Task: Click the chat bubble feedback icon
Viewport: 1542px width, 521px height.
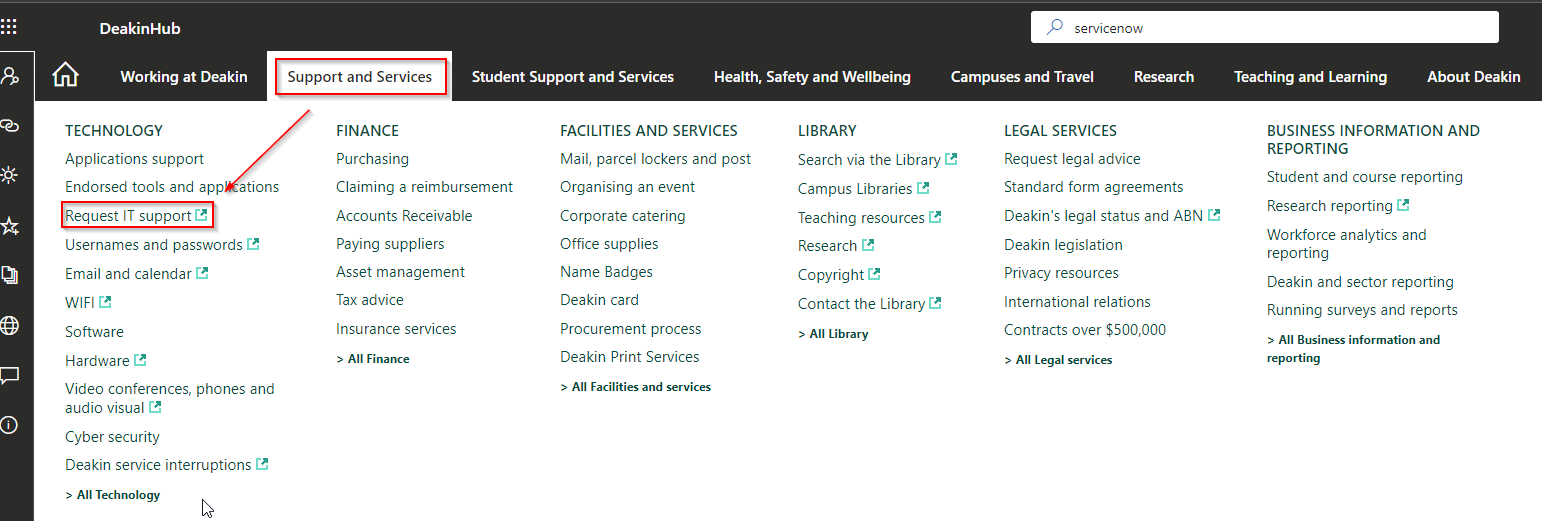Action: tap(10, 375)
